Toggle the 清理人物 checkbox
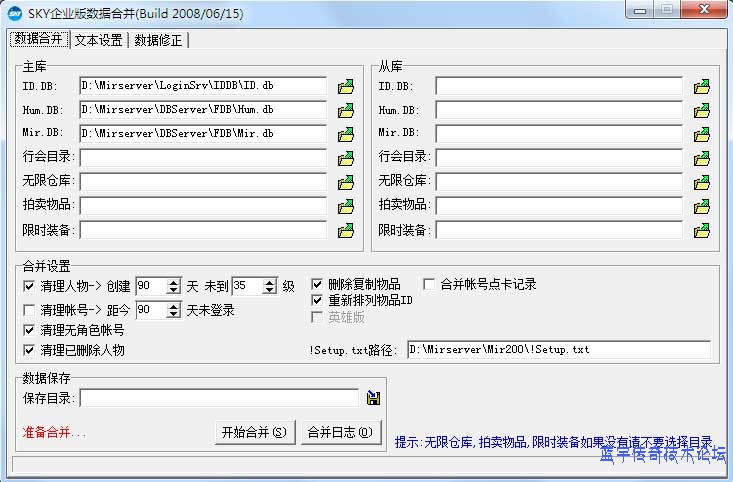733x482 pixels. click(x=29, y=286)
